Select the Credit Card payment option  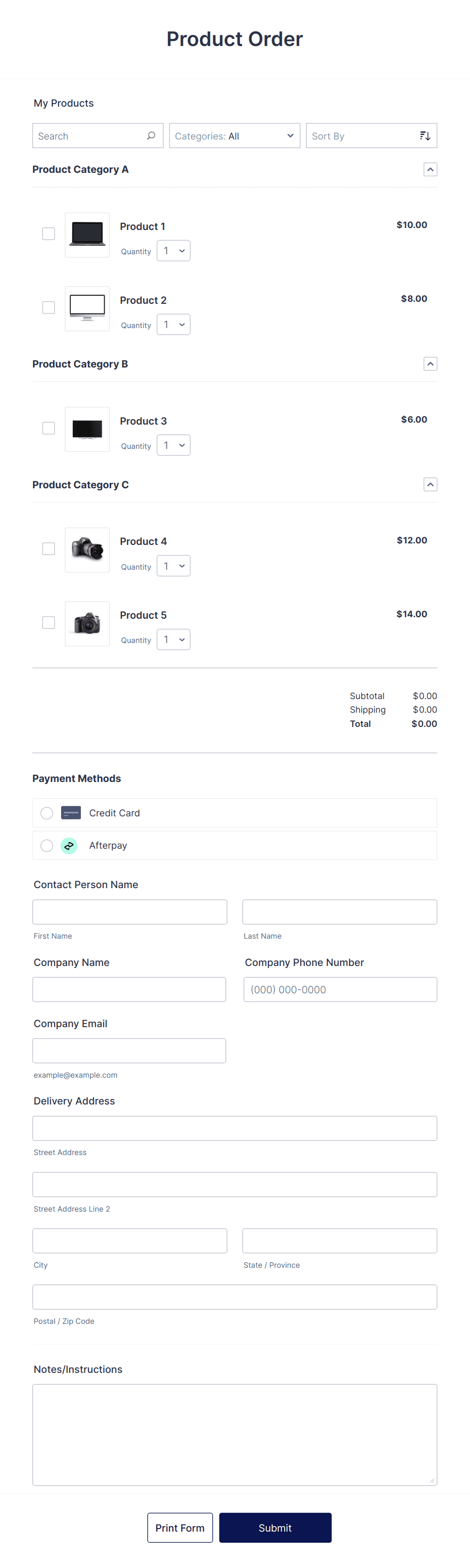46,813
